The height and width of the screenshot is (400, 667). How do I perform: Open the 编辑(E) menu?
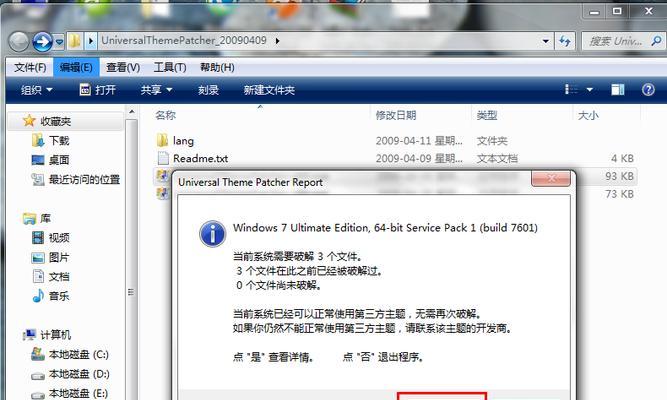76,67
